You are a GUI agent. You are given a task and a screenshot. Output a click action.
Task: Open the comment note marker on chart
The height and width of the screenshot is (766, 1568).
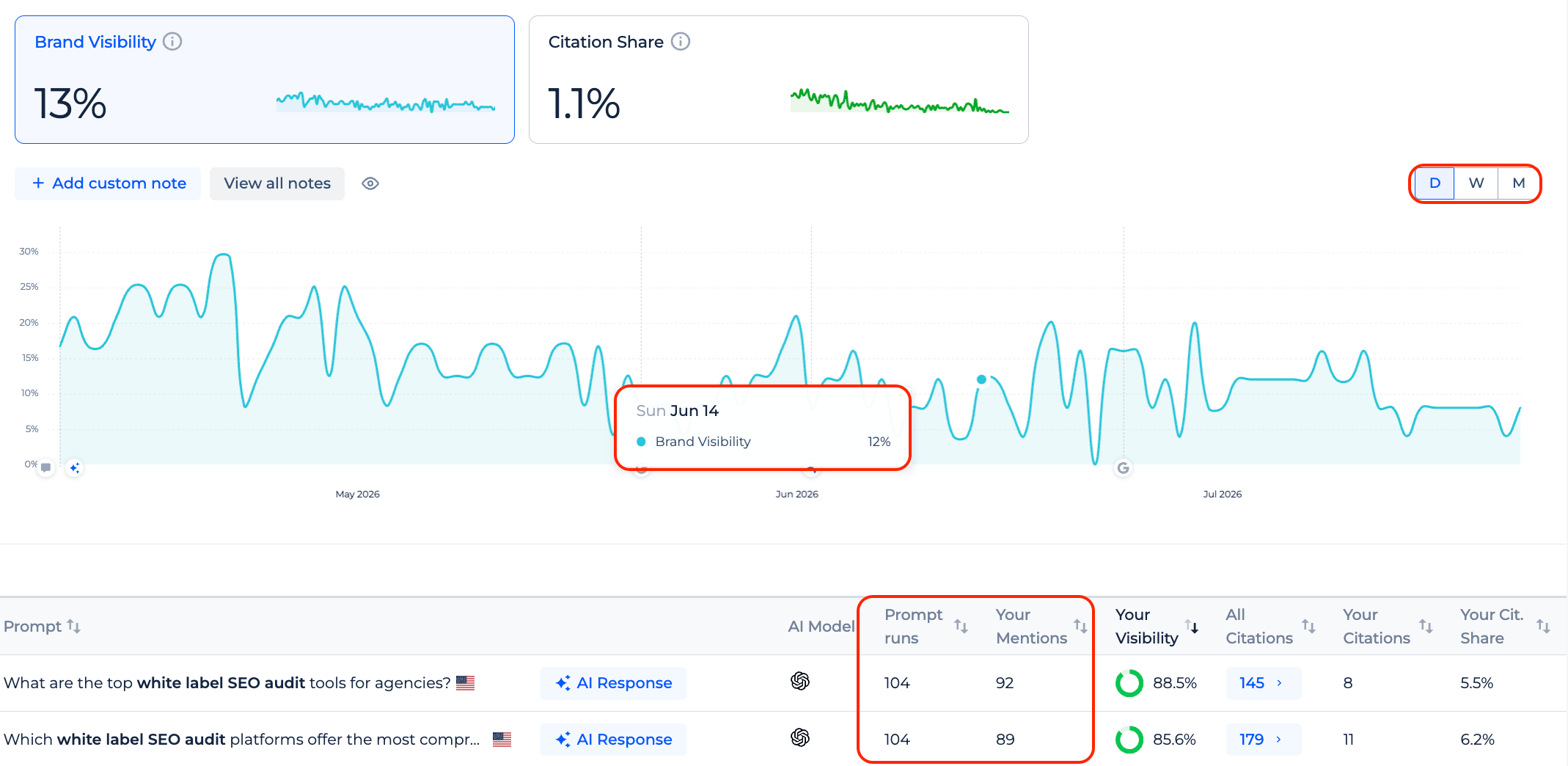coord(46,467)
